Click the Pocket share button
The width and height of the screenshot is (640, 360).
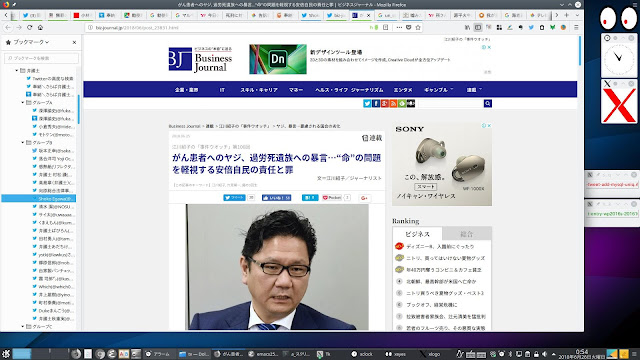pyautogui.click(x=332, y=198)
